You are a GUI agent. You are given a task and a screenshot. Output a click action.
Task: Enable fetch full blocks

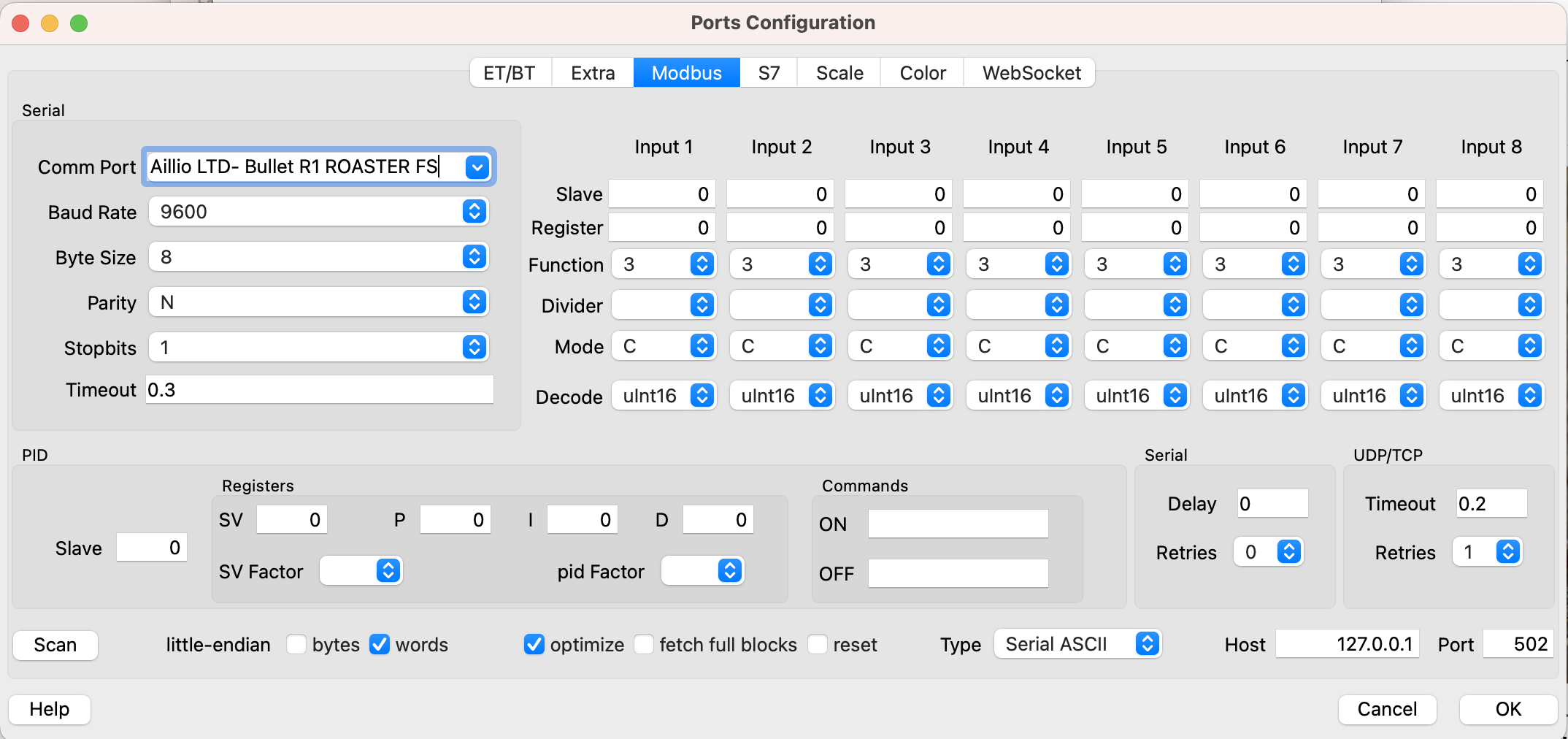click(x=643, y=645)
